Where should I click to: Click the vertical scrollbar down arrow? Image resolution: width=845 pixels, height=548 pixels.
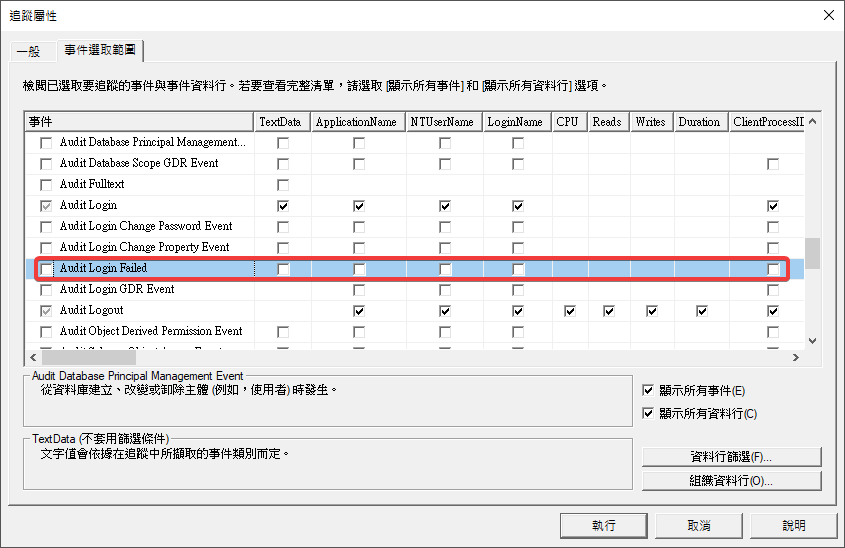[x=812, y=340]
